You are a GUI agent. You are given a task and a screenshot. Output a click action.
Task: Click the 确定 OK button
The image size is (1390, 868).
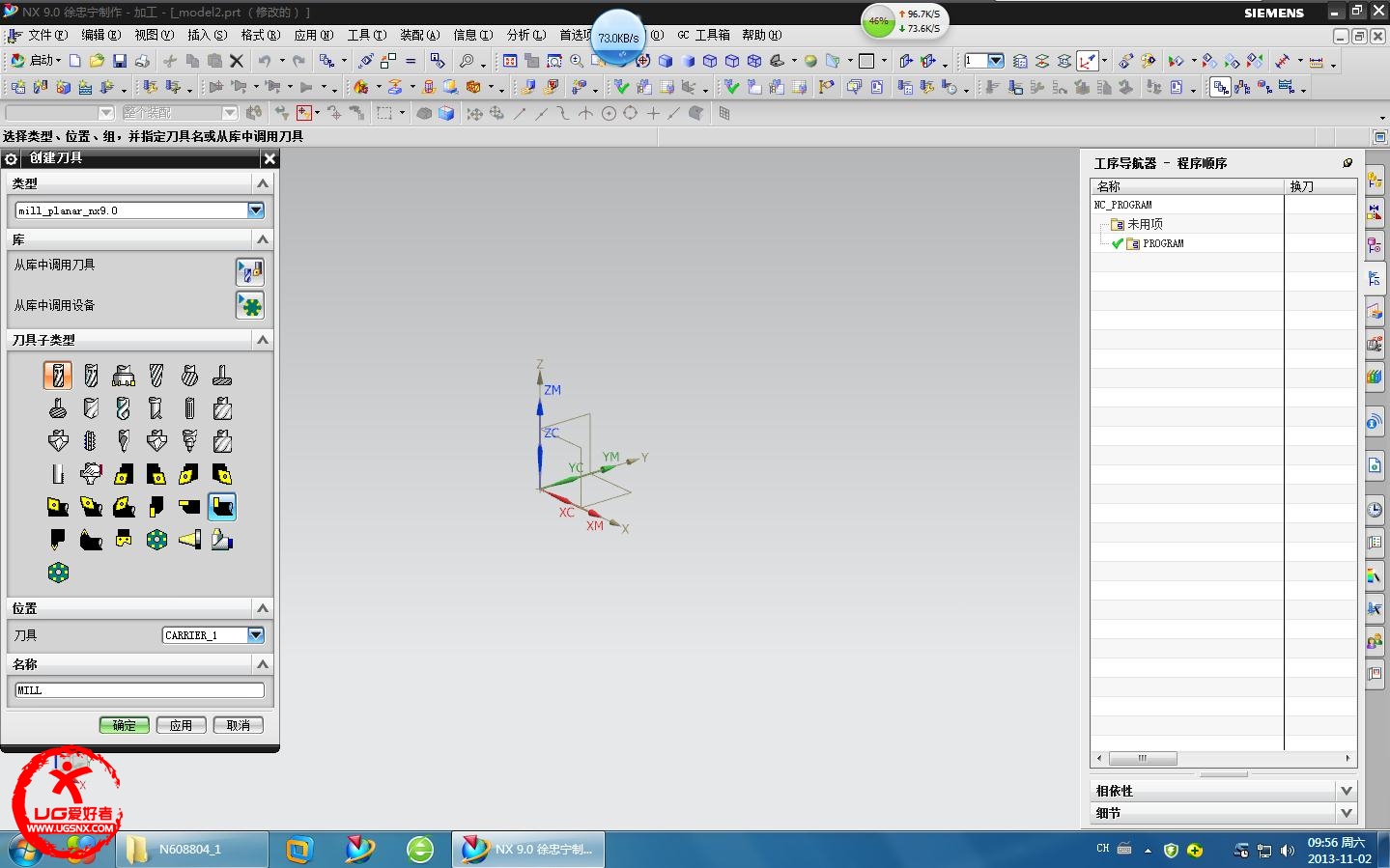click(125, 725)
